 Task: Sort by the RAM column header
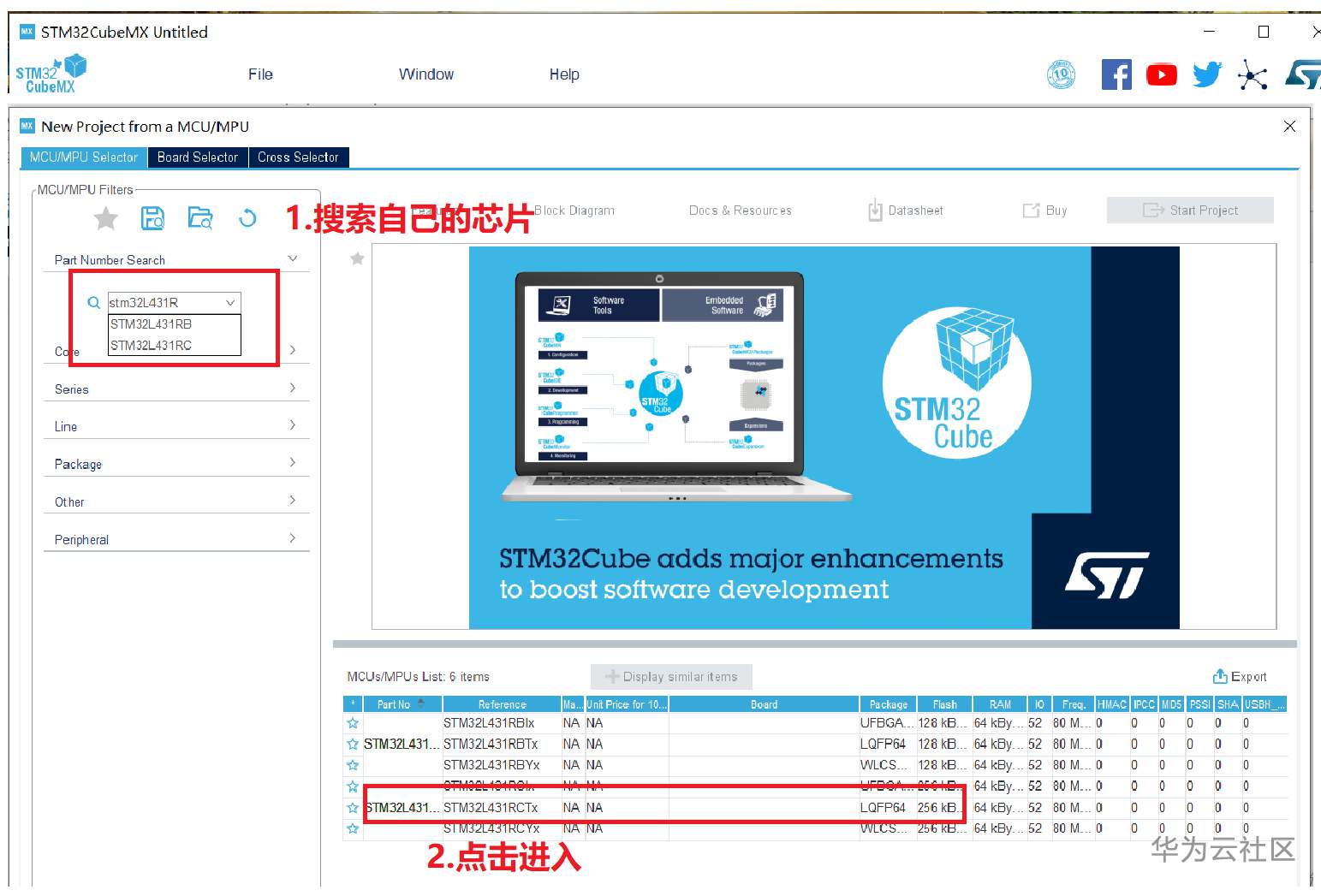pyautogui.click(x=1000, y=704)
